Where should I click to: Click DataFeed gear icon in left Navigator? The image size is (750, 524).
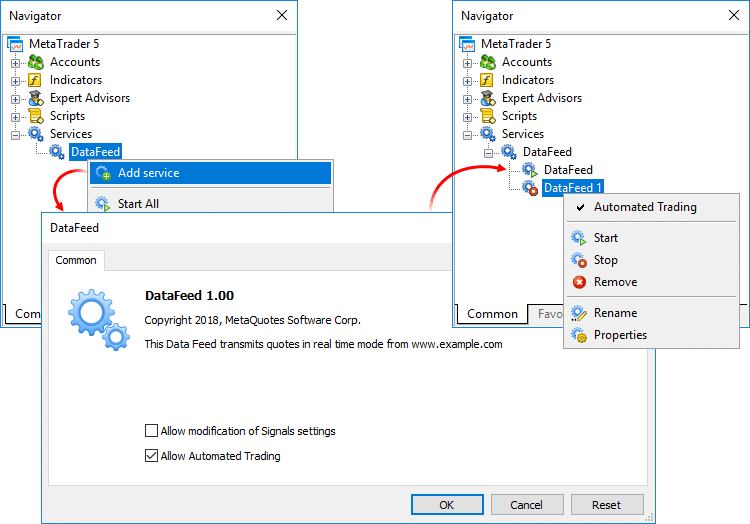tap(57, 152)
